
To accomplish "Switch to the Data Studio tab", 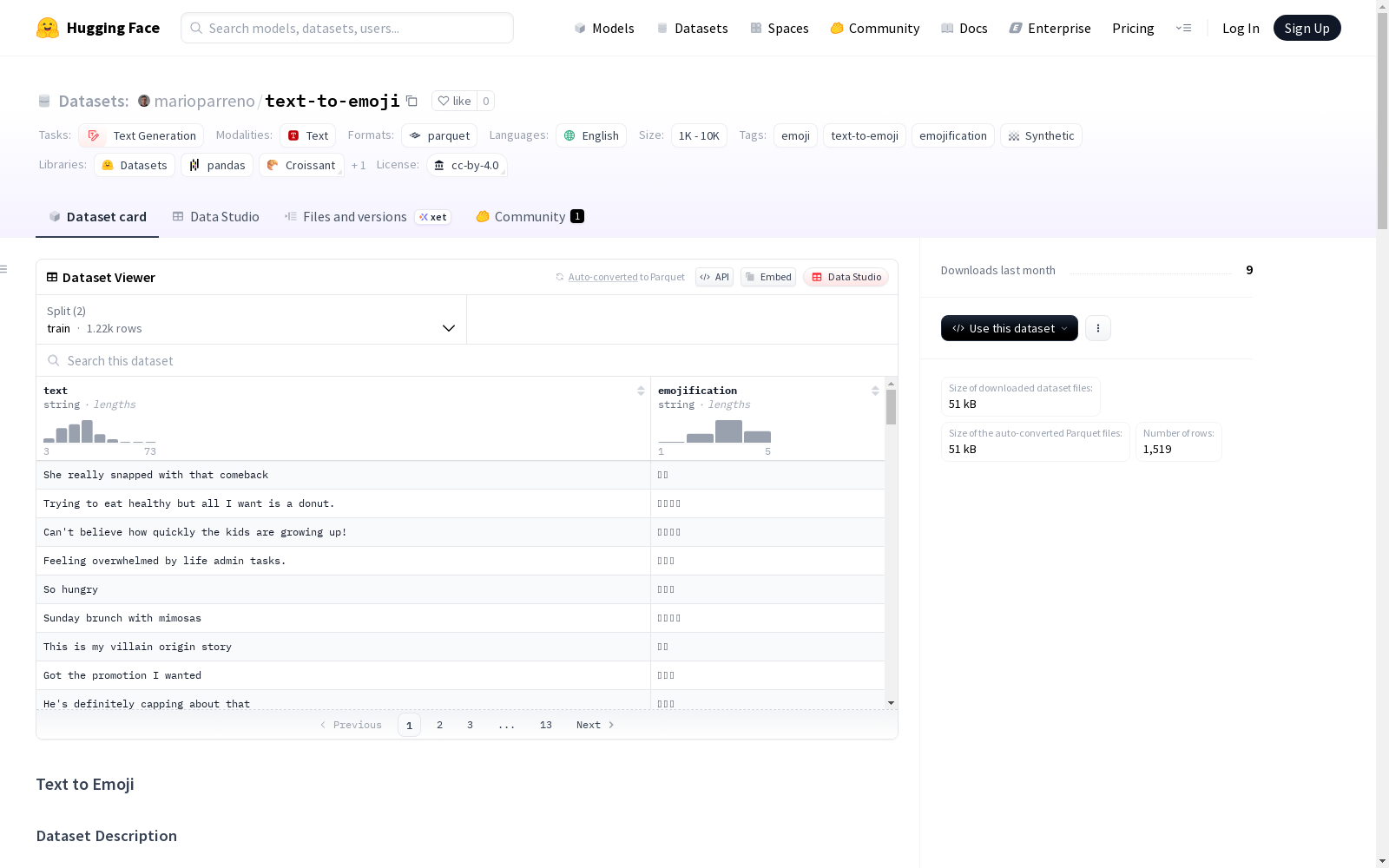I will pos(215,217).
